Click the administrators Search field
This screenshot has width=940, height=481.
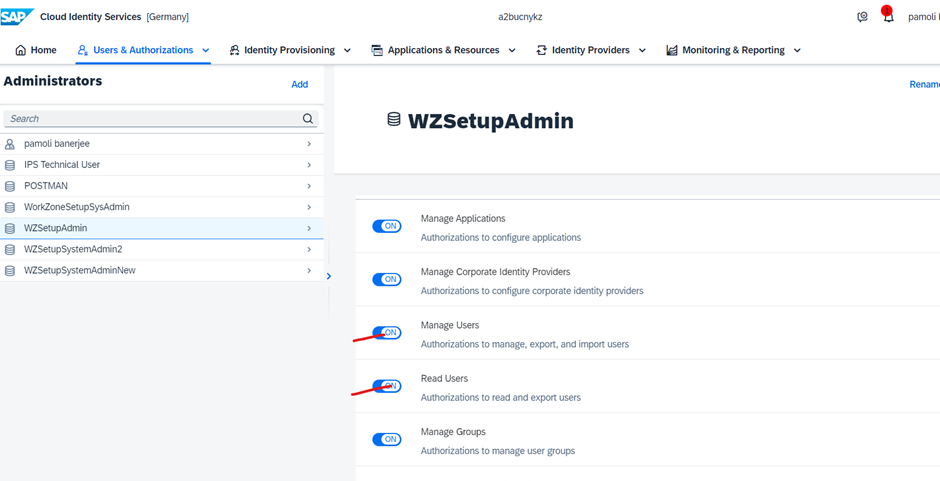tap(150, 119)
